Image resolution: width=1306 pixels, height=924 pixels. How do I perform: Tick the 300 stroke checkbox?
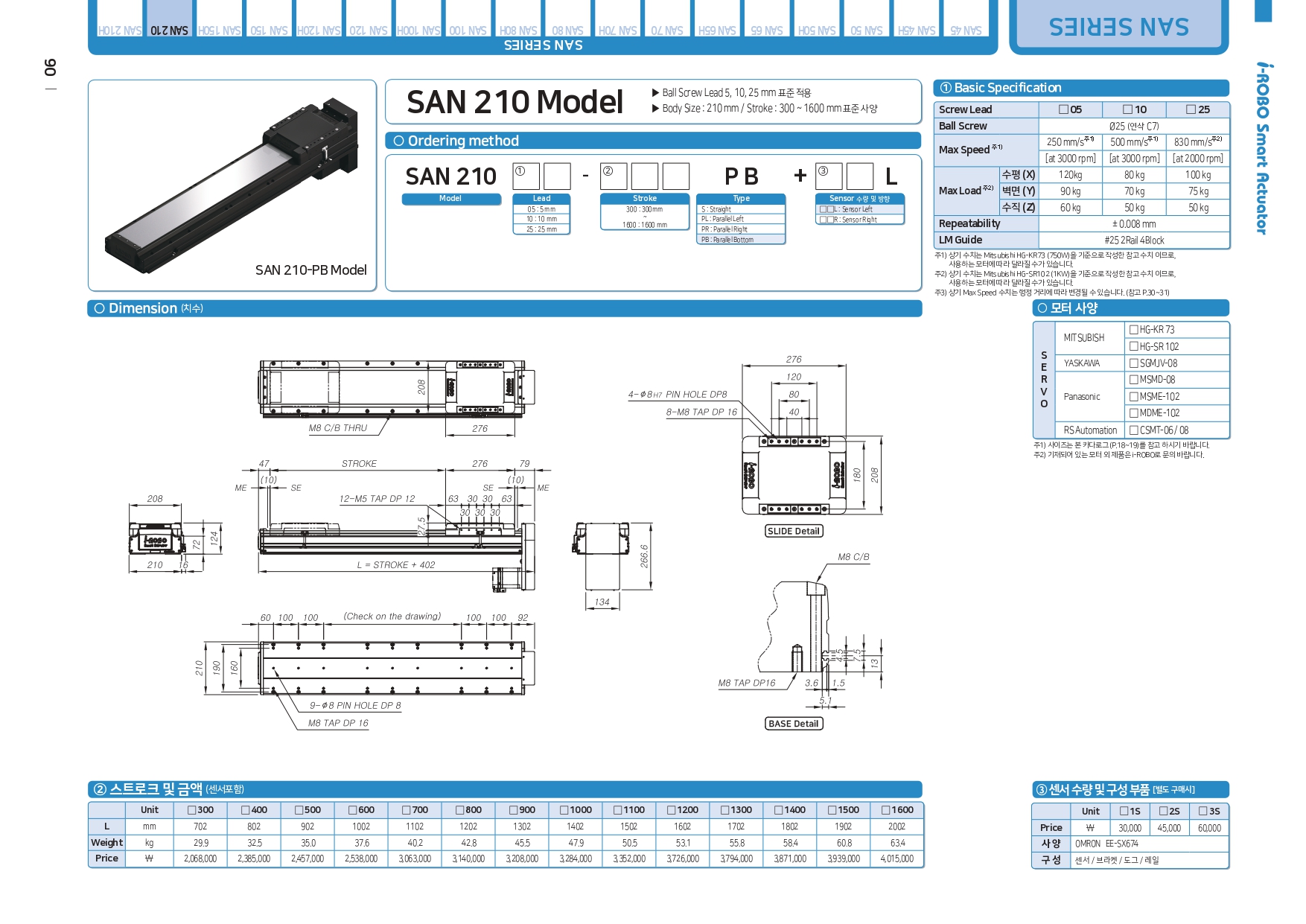coord(191,810)
